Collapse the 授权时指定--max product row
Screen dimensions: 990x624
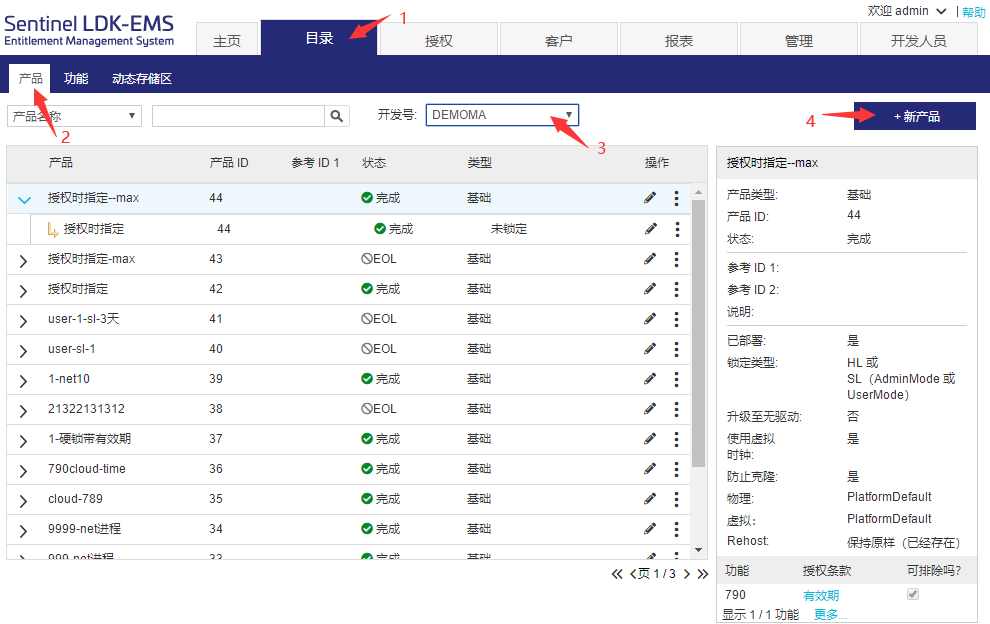[x=25, y=199]
